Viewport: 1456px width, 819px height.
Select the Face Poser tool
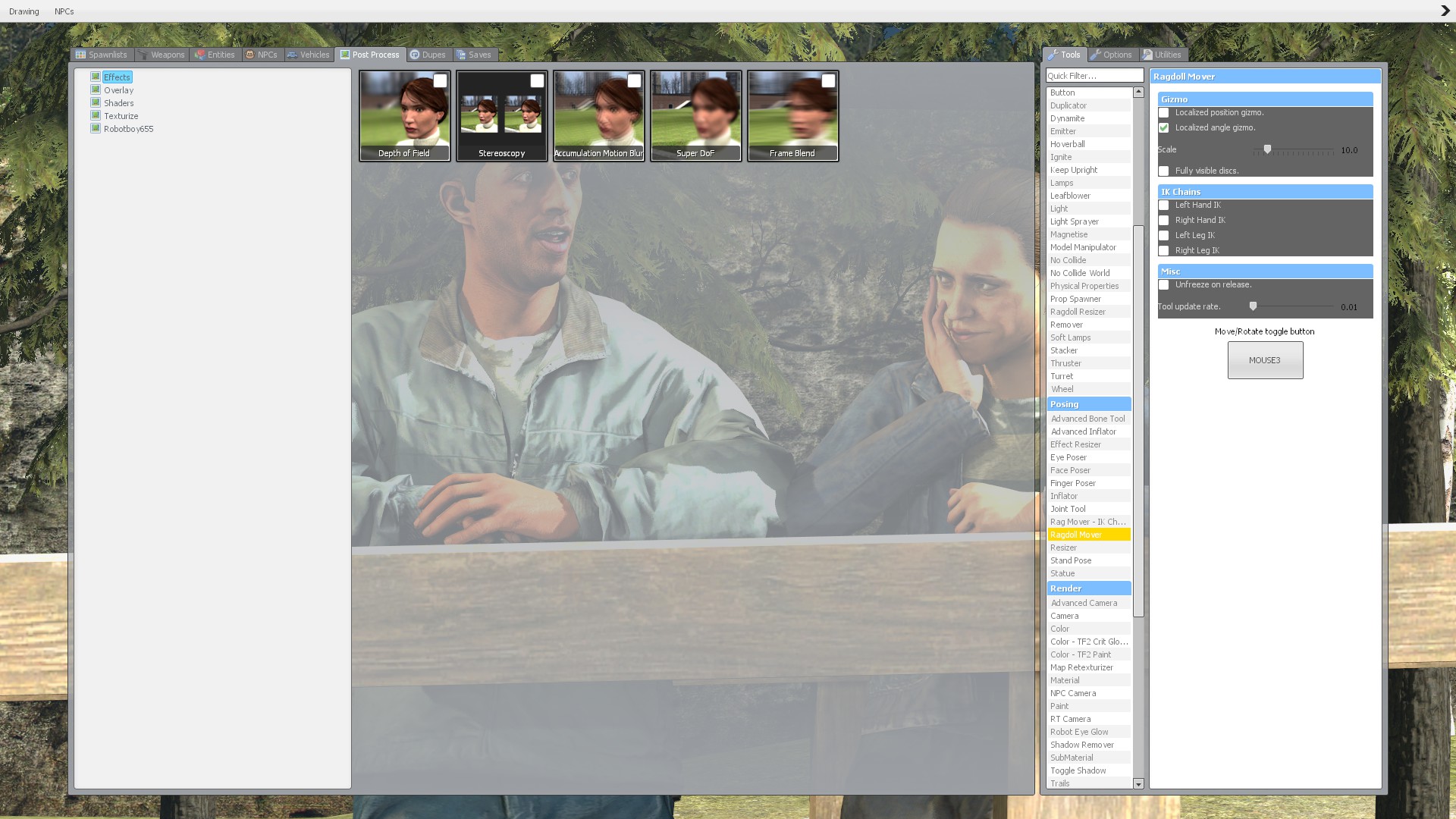(x=1070, y=470)
